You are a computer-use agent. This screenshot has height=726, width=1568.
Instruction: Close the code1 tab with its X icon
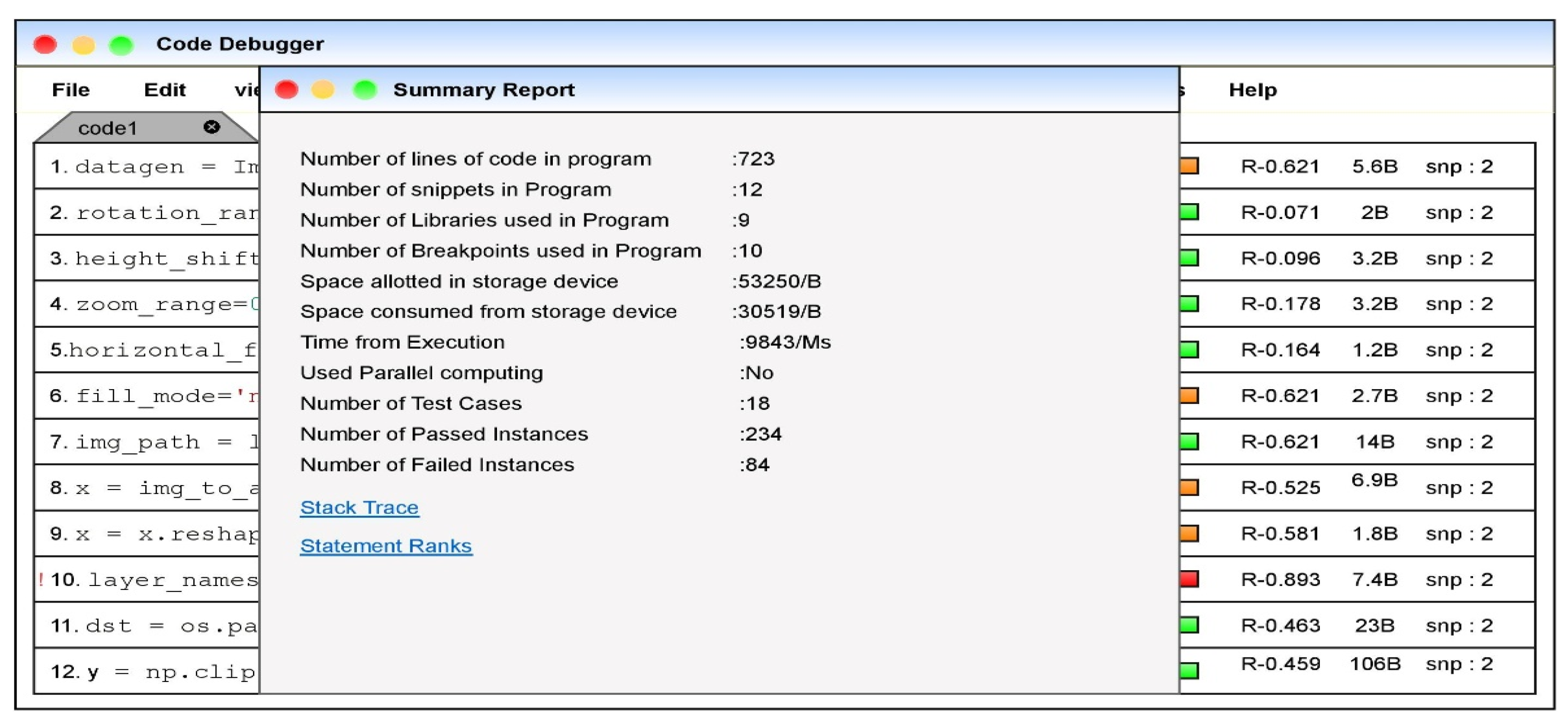211,127
